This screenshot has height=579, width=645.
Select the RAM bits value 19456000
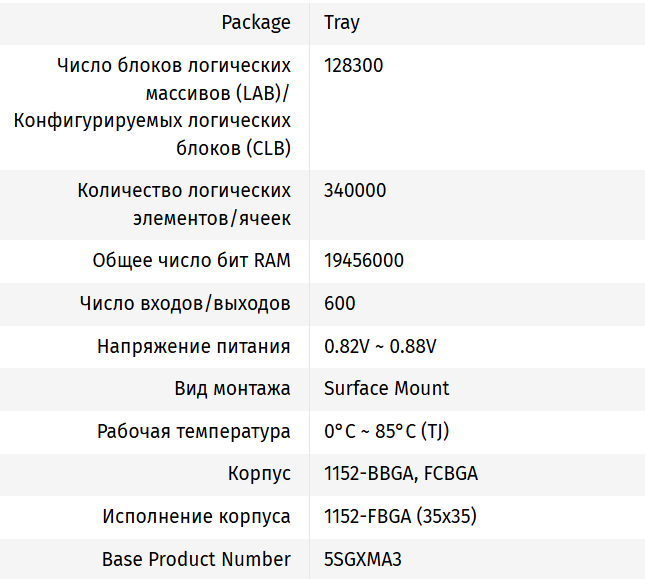(x=364, y=261)
